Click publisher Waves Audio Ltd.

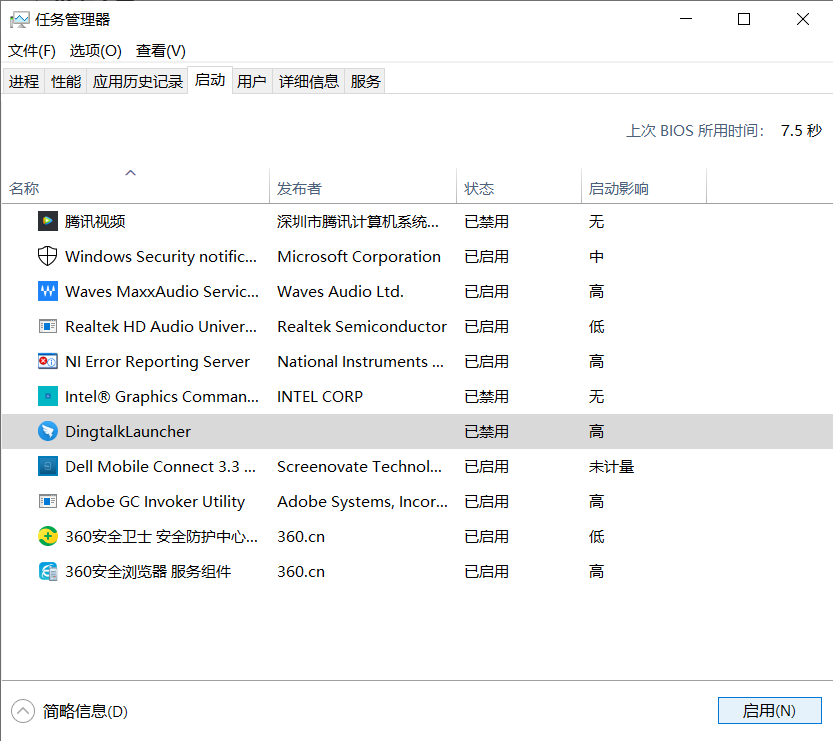(x=341, y=292)
